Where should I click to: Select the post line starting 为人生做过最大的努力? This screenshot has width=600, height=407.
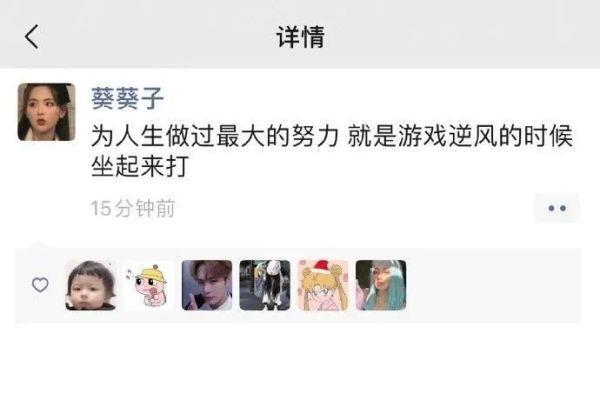click(x=332, y=136)
